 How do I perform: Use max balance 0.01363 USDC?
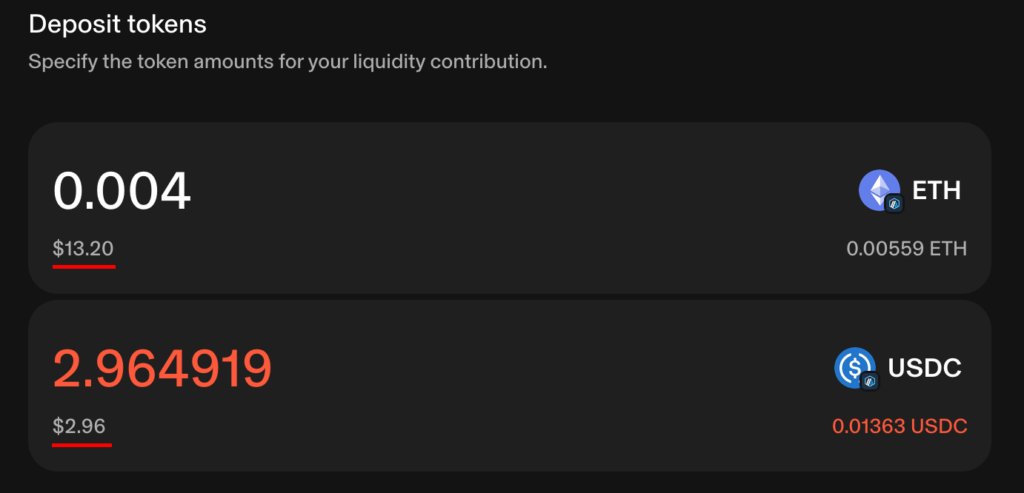pyautogui.click(x=899, y=427)
